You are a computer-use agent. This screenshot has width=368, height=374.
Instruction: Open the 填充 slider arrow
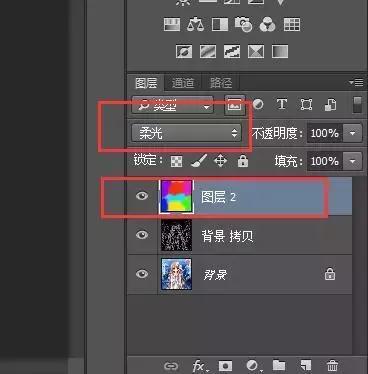pos(353,161)
